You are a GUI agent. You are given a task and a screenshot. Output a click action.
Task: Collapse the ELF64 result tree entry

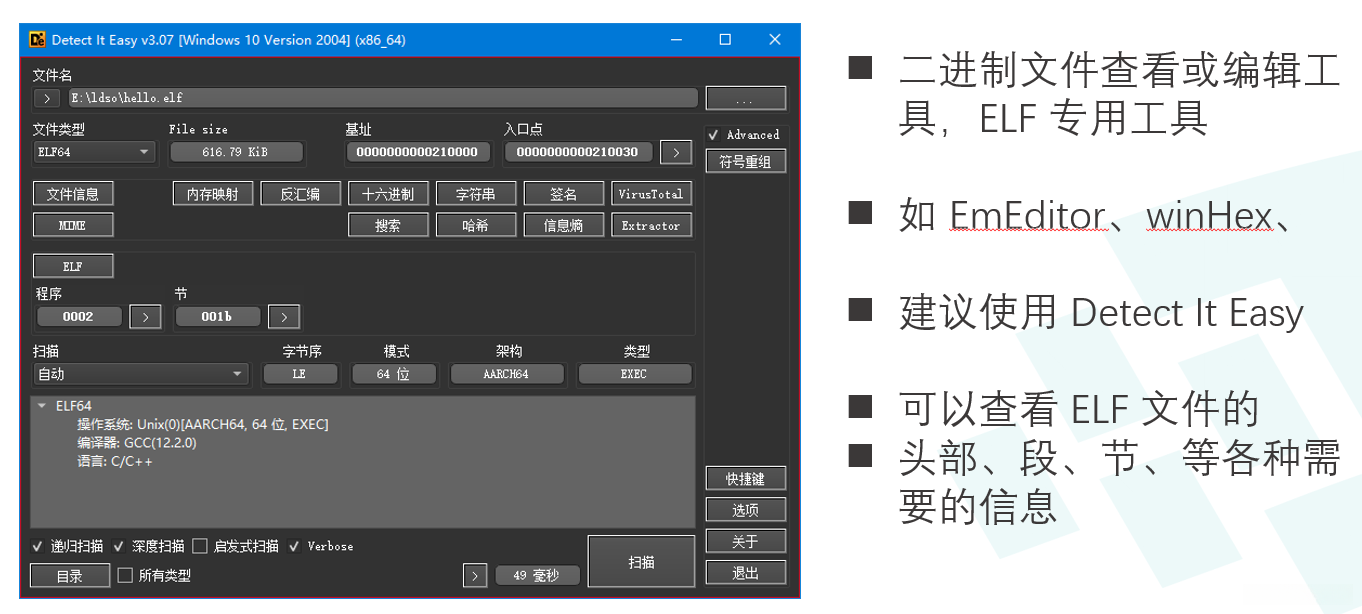coord(41,406)
